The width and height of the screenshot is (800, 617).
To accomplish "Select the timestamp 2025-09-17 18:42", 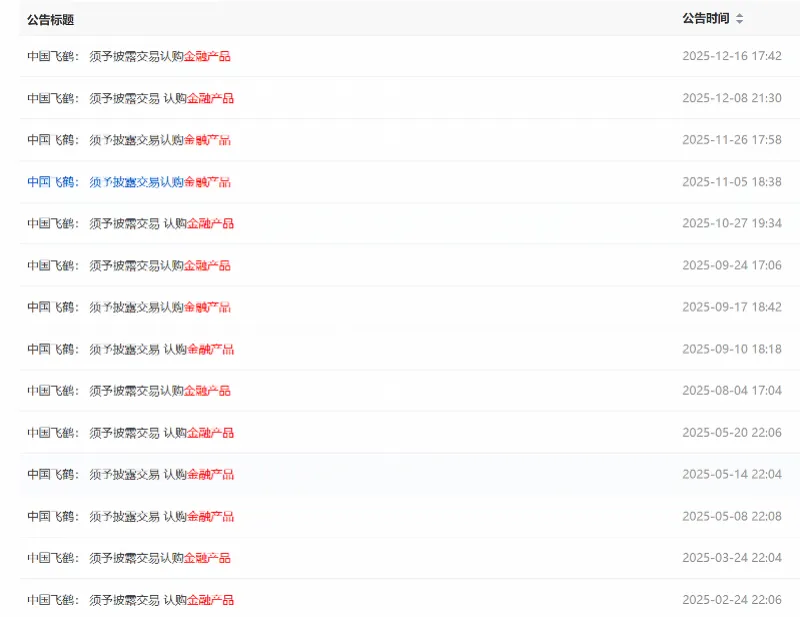I will pyautogui.click(x=732, y=307).
